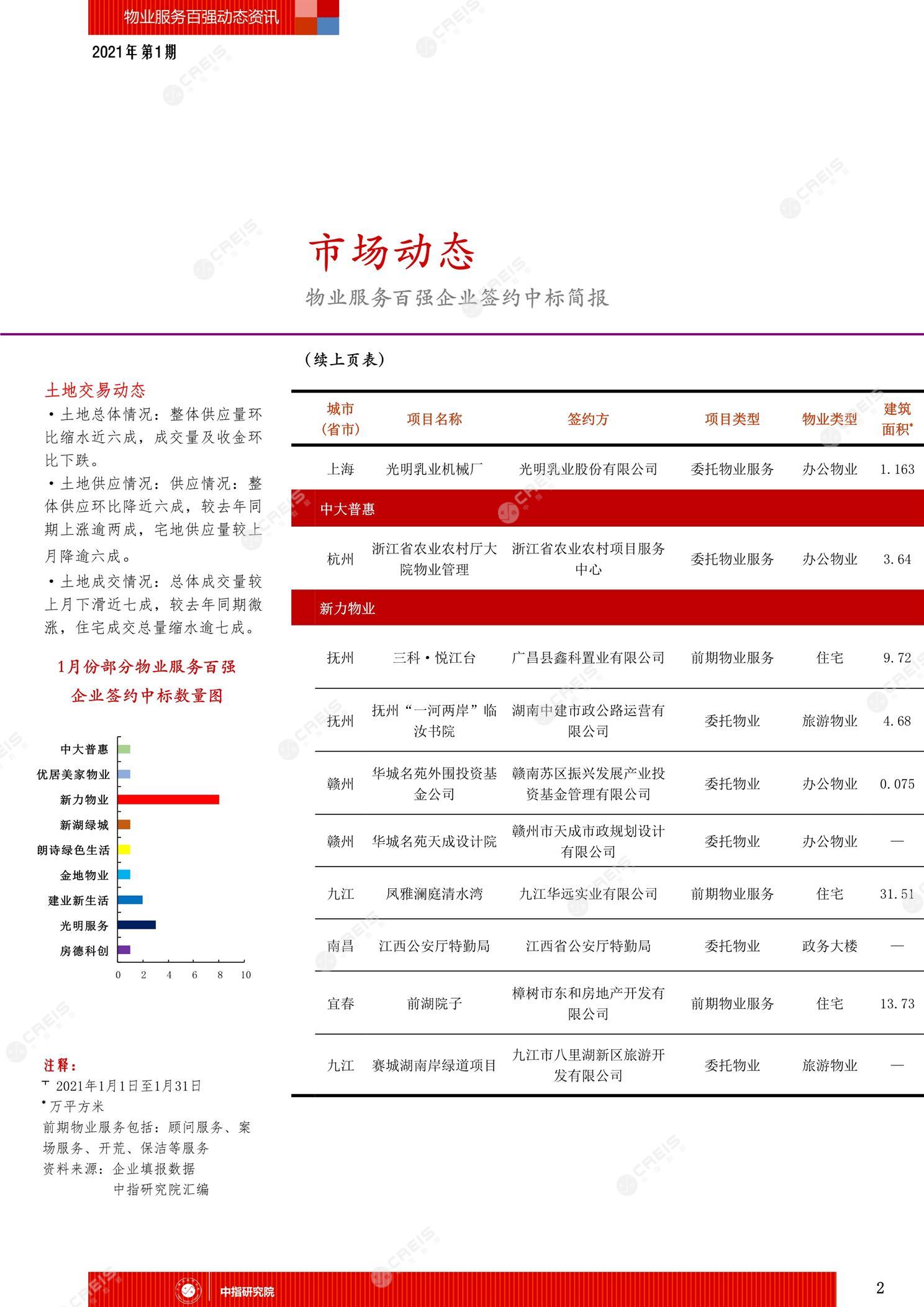Select cell 光明乳业股份有限公司
924x1307 pixels.
[x=588, y=470]
